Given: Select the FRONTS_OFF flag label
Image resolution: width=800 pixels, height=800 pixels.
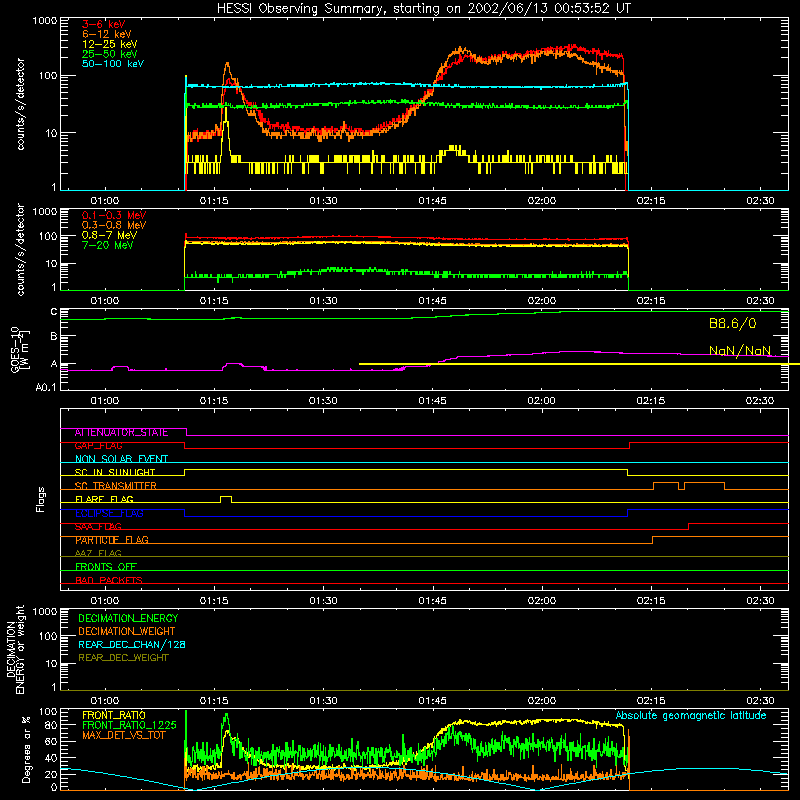Looking at the screenshot, I should pos(106,567).
